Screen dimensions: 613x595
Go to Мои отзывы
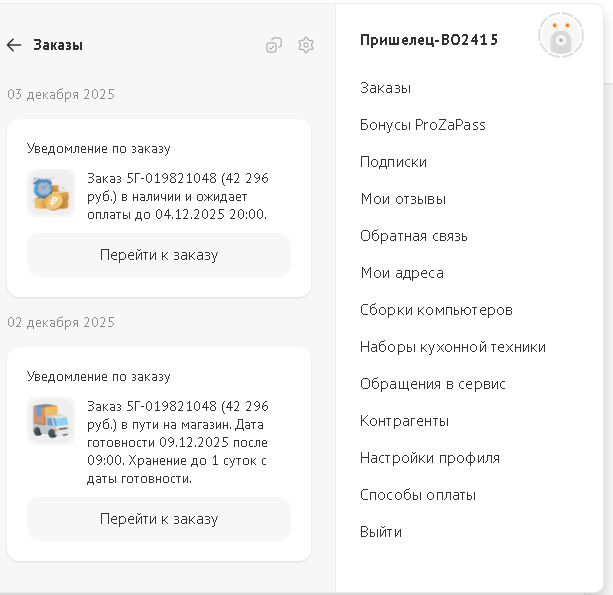403,199
